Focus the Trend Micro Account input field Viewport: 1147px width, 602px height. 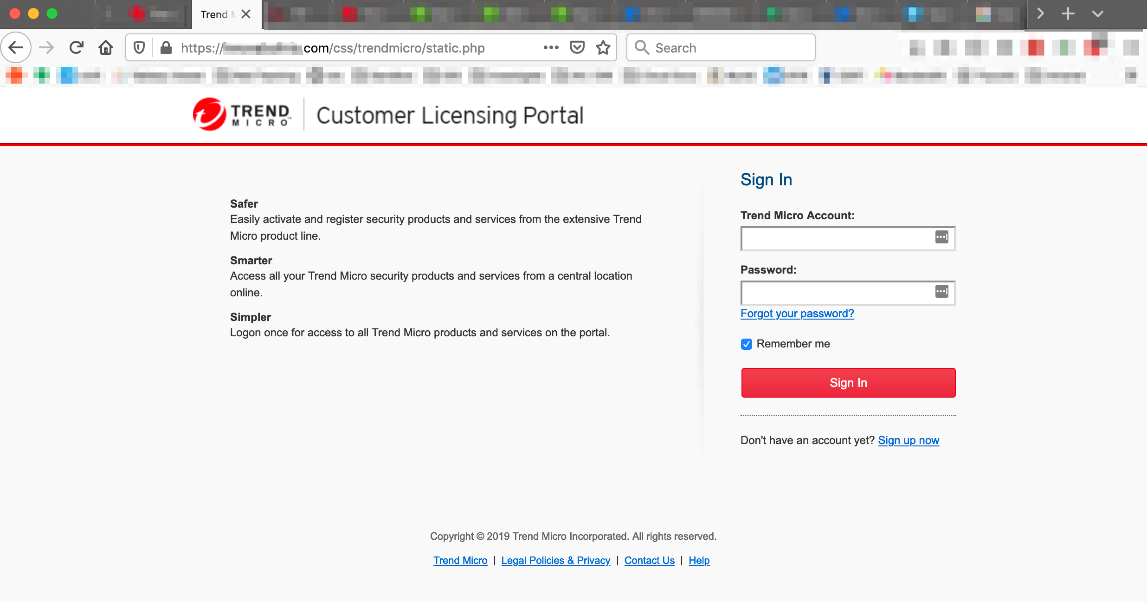836,238
